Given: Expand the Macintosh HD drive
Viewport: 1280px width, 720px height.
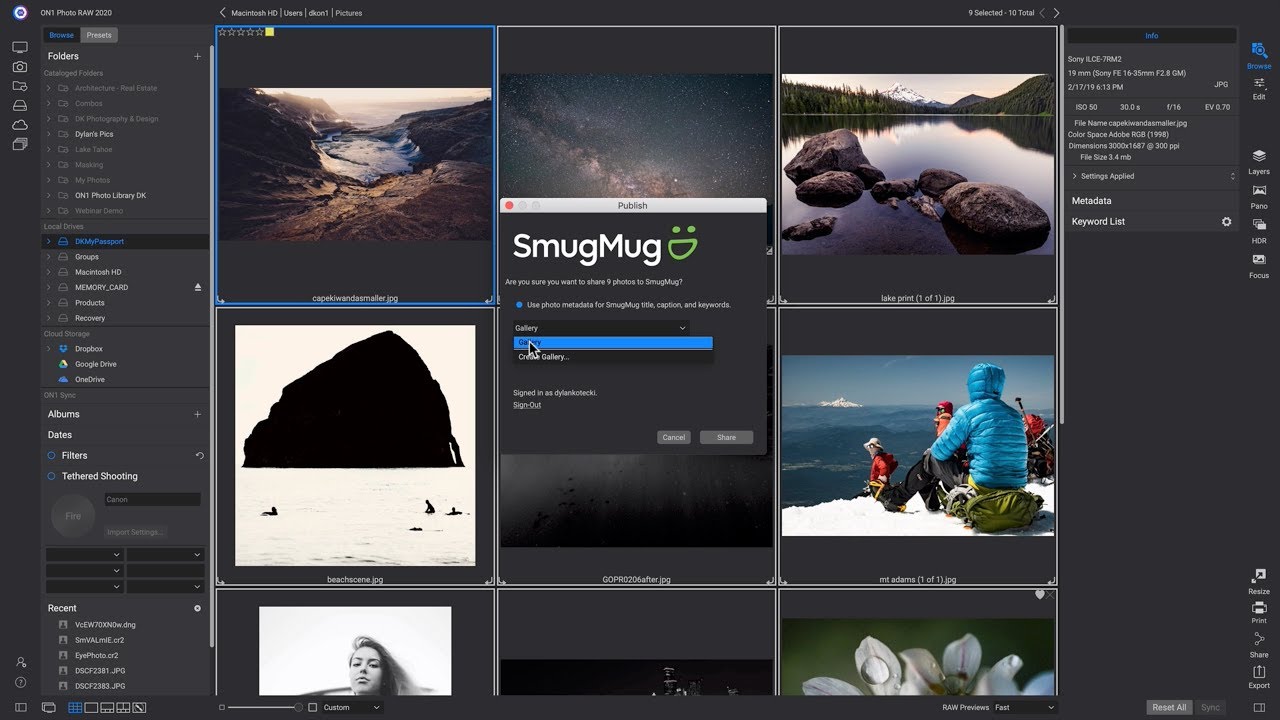Looking at the screenshot, I should [x=48, y=272].
